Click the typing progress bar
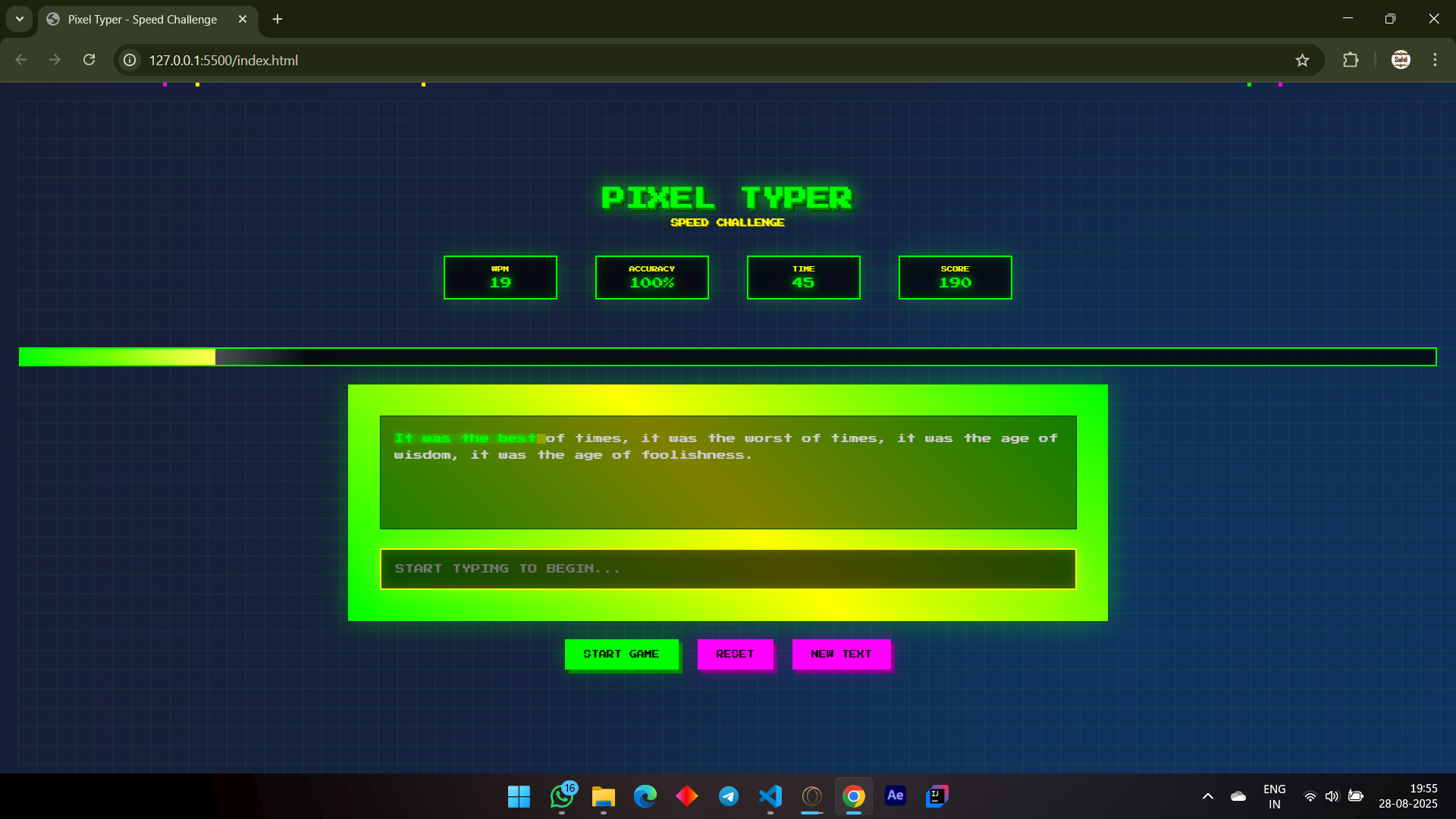This screenshot has width=1456, height=819. [727, 356]
